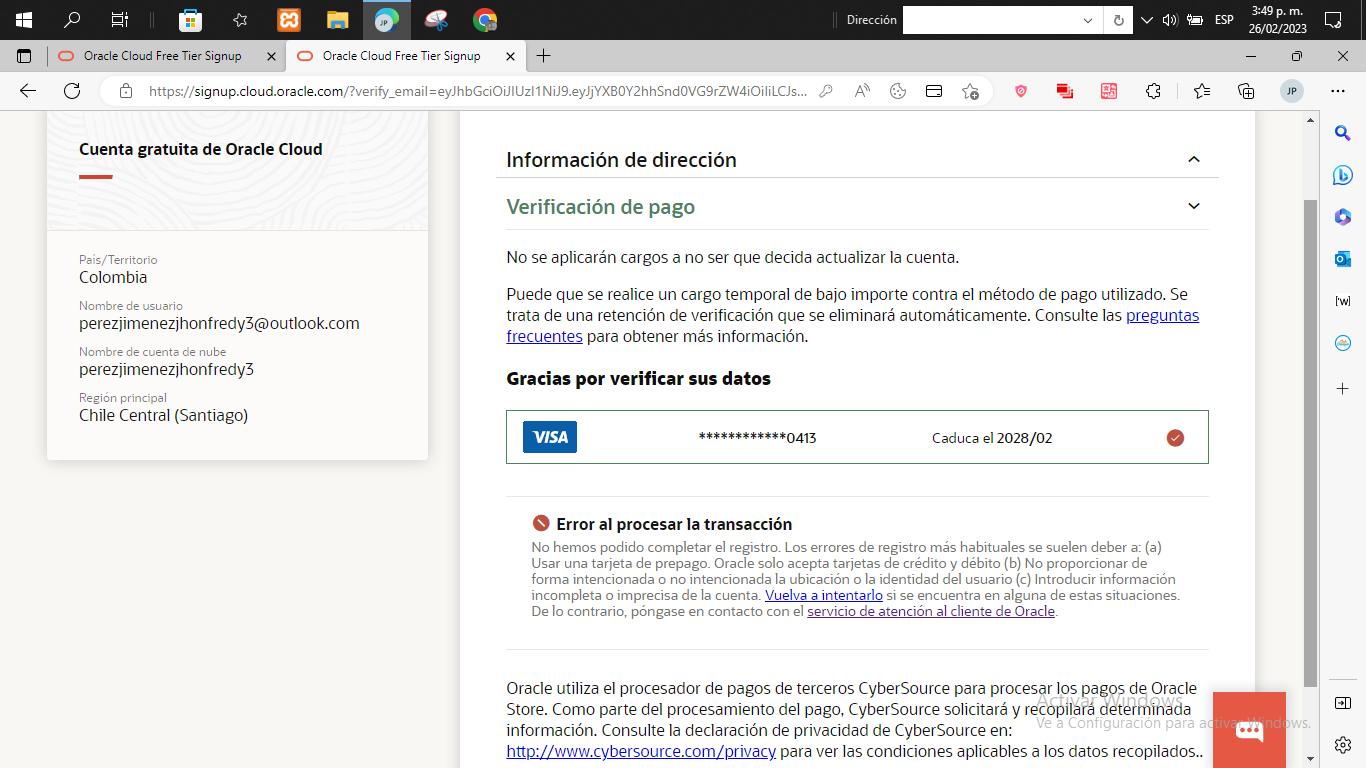1366x768 pixels.
Task: Click the ESP language indicator
Action: pyautogui.click(x=1224, y=20)
